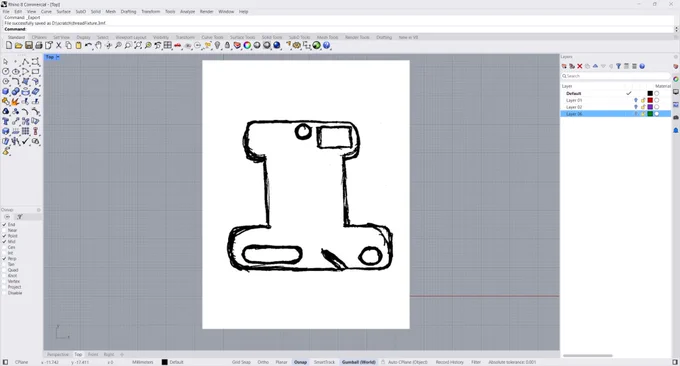Image resolution: width=680 pixels, height=366 pixels.
Task: Click the New Layer icon in Layers panel
Action: 564,66
